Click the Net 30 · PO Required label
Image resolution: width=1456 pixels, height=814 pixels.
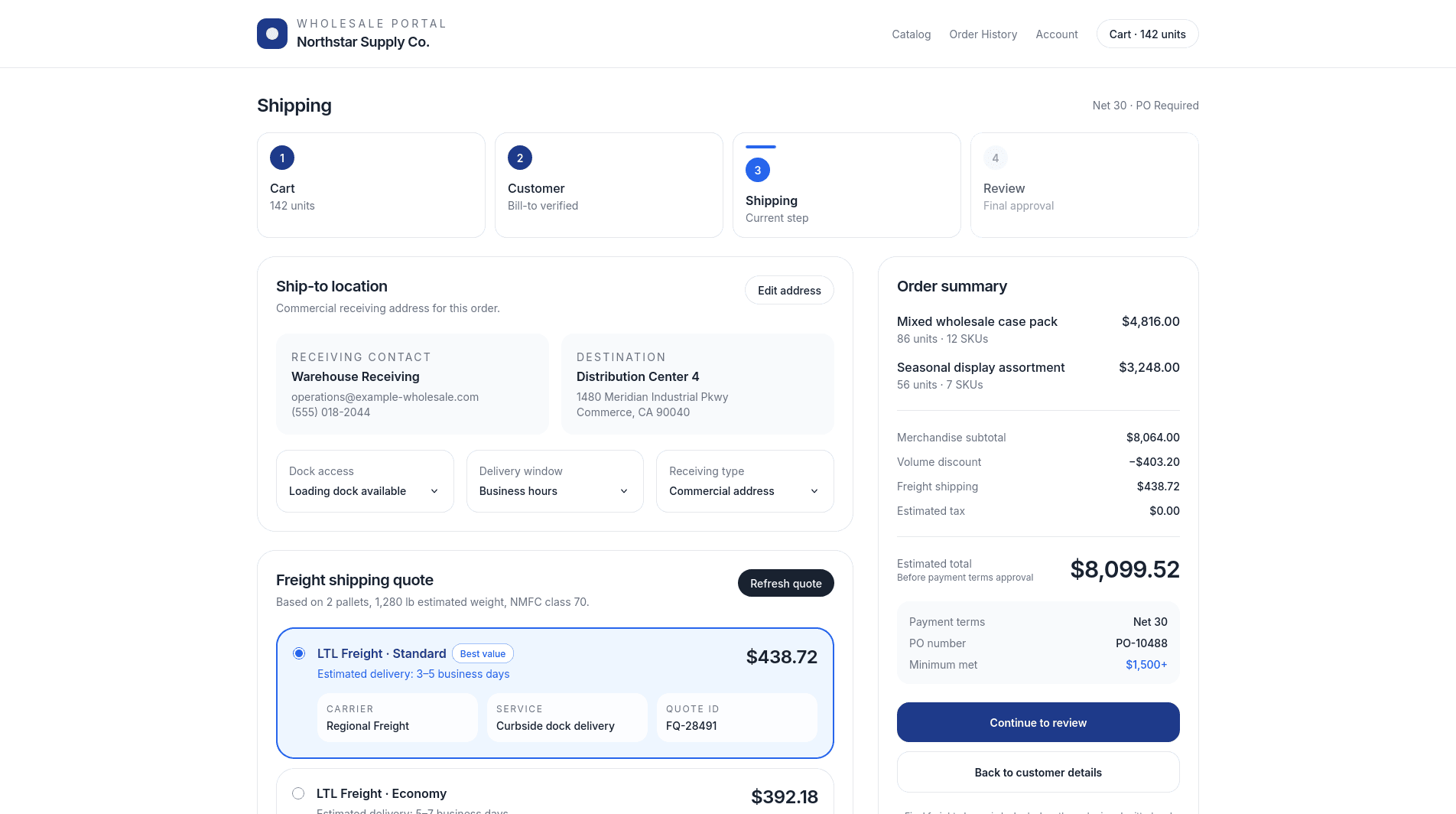tap(1146, 106)
